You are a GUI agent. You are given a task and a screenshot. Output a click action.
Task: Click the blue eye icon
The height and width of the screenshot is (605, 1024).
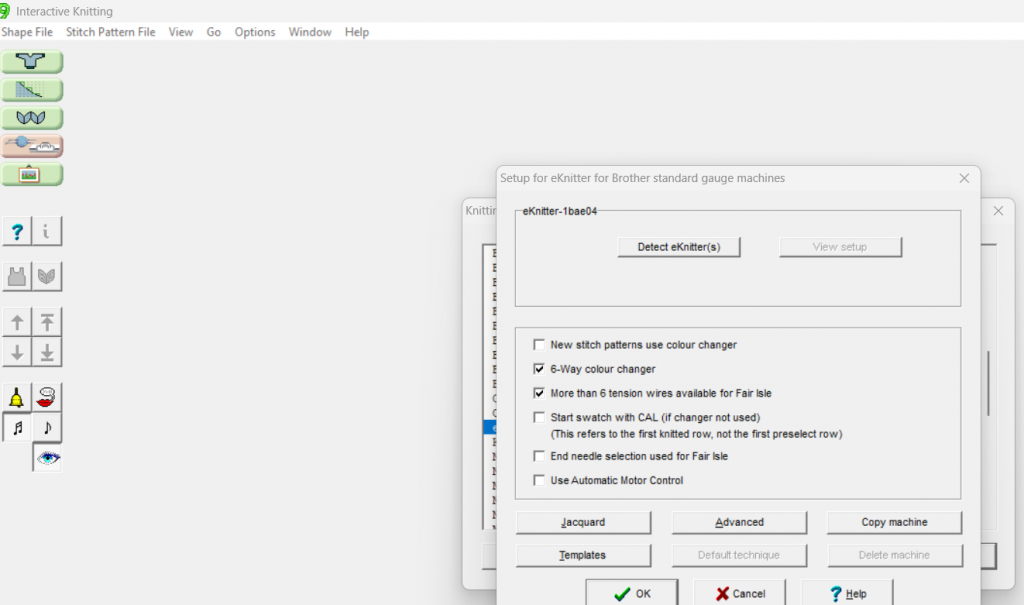pyautogui.click(x=47, y=458)
